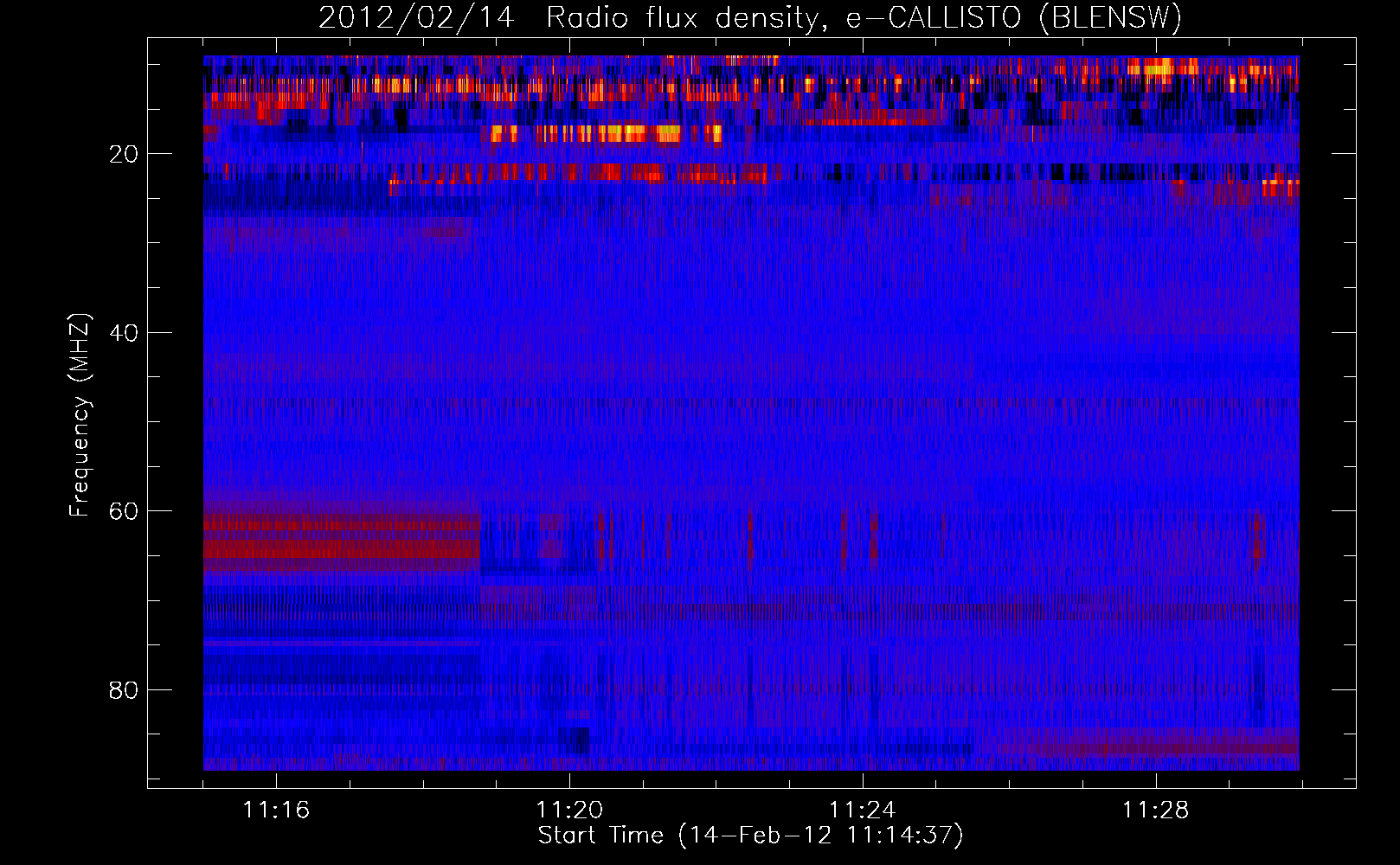The height and width of the screenshot is (865, 1400).
Task: Select the 80 frequency tick label
Action: [x=124, y=690]
